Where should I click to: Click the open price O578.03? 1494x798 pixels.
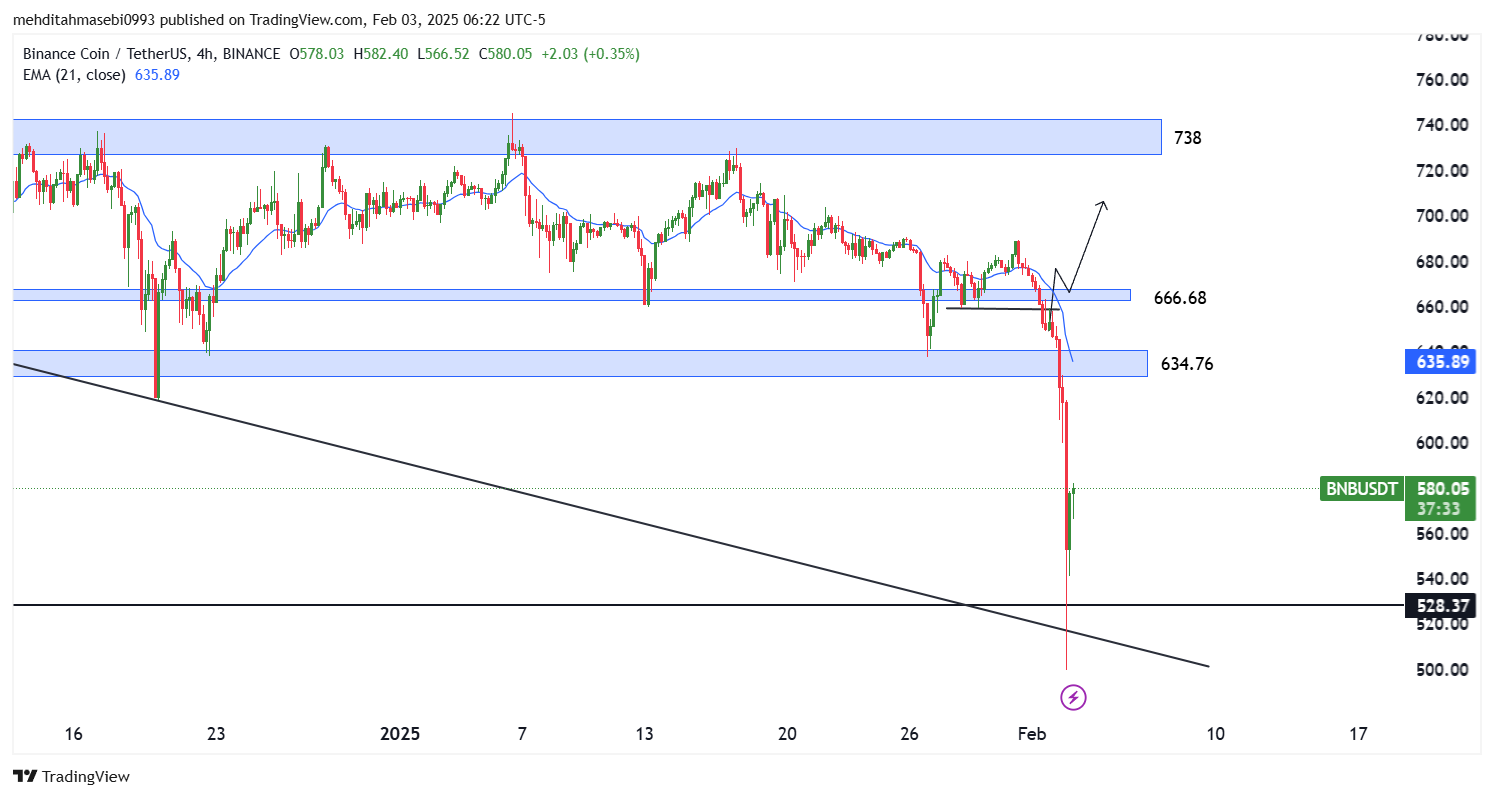point(317,54)
